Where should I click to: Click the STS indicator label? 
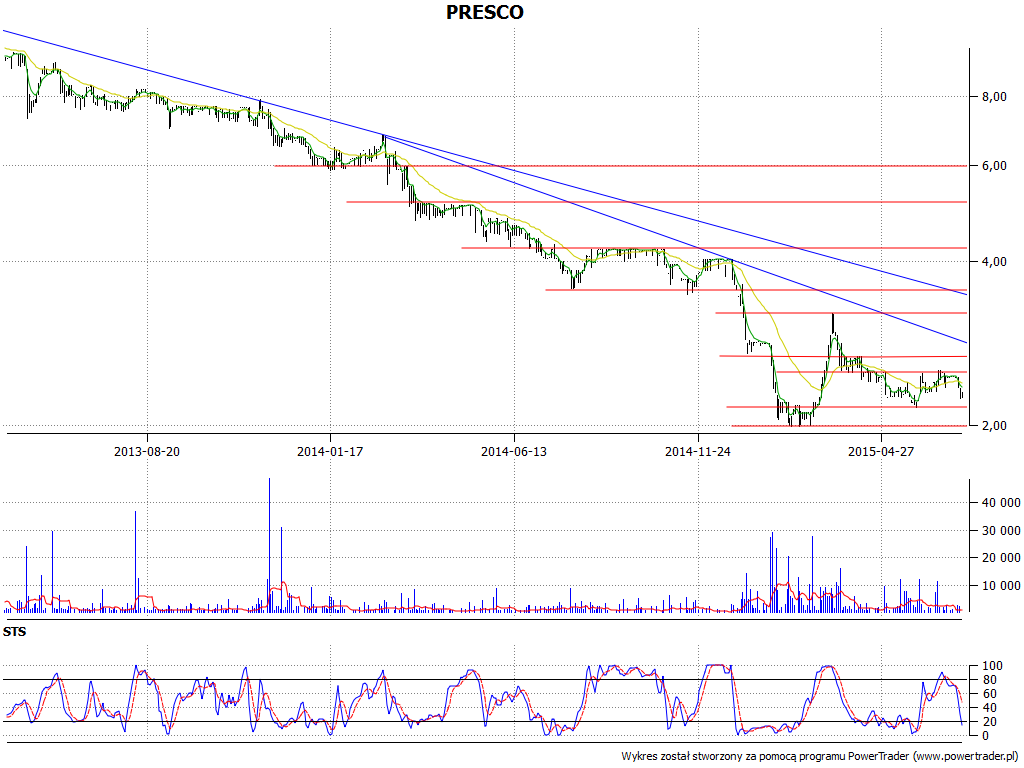pyautogui.click(x=14, y=632)
